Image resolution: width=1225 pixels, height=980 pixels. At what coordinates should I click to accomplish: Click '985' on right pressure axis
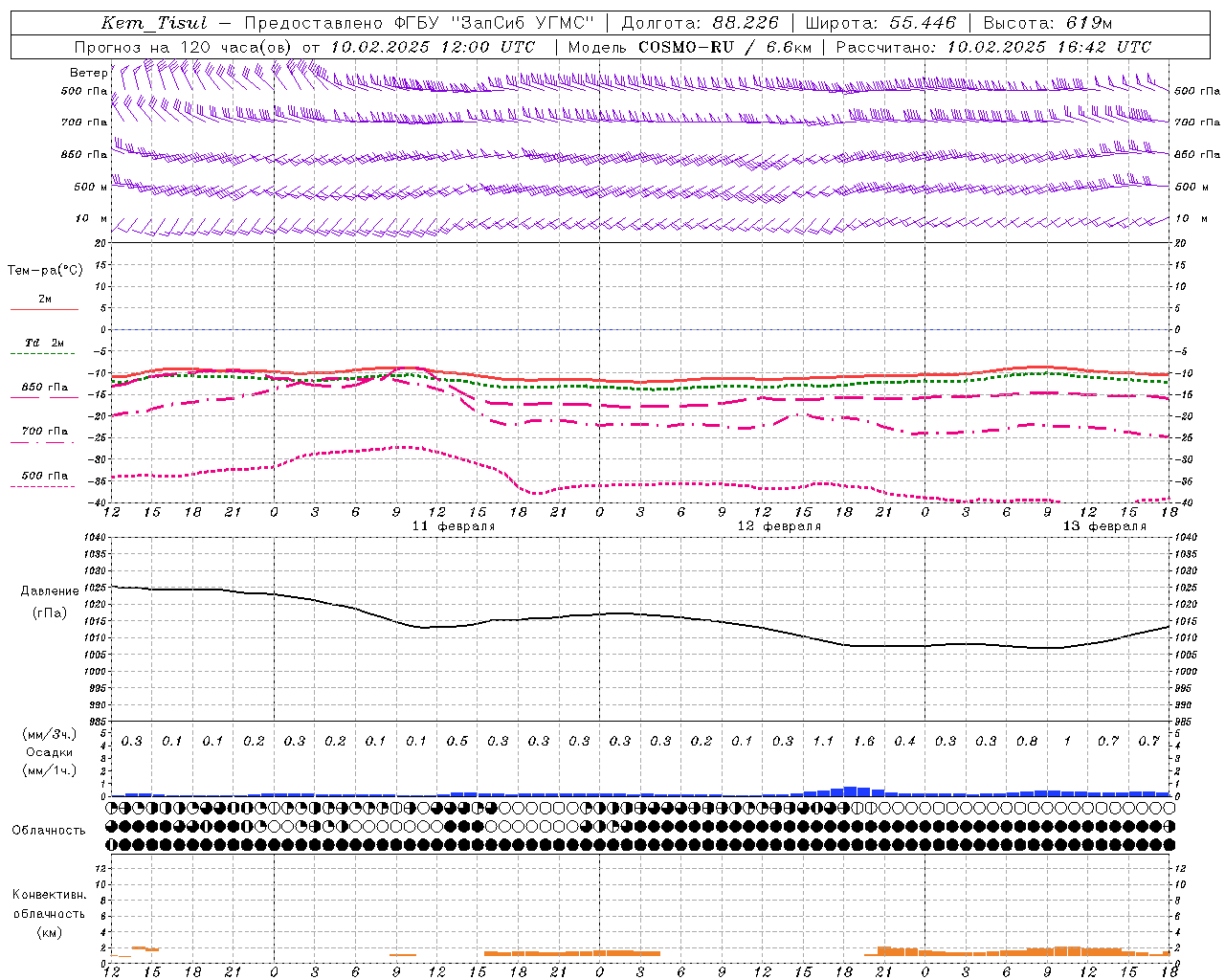tap(1183, 722)
